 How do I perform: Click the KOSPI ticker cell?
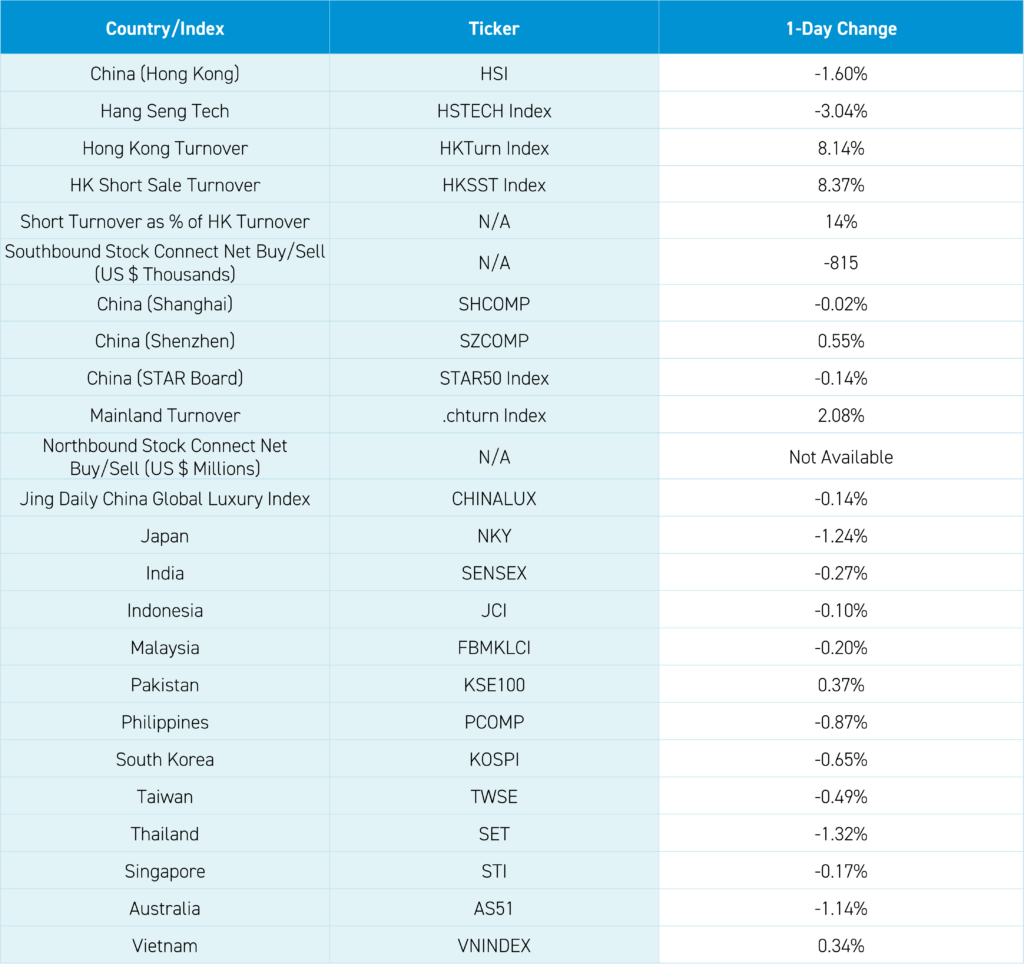(x=494, y=759)
